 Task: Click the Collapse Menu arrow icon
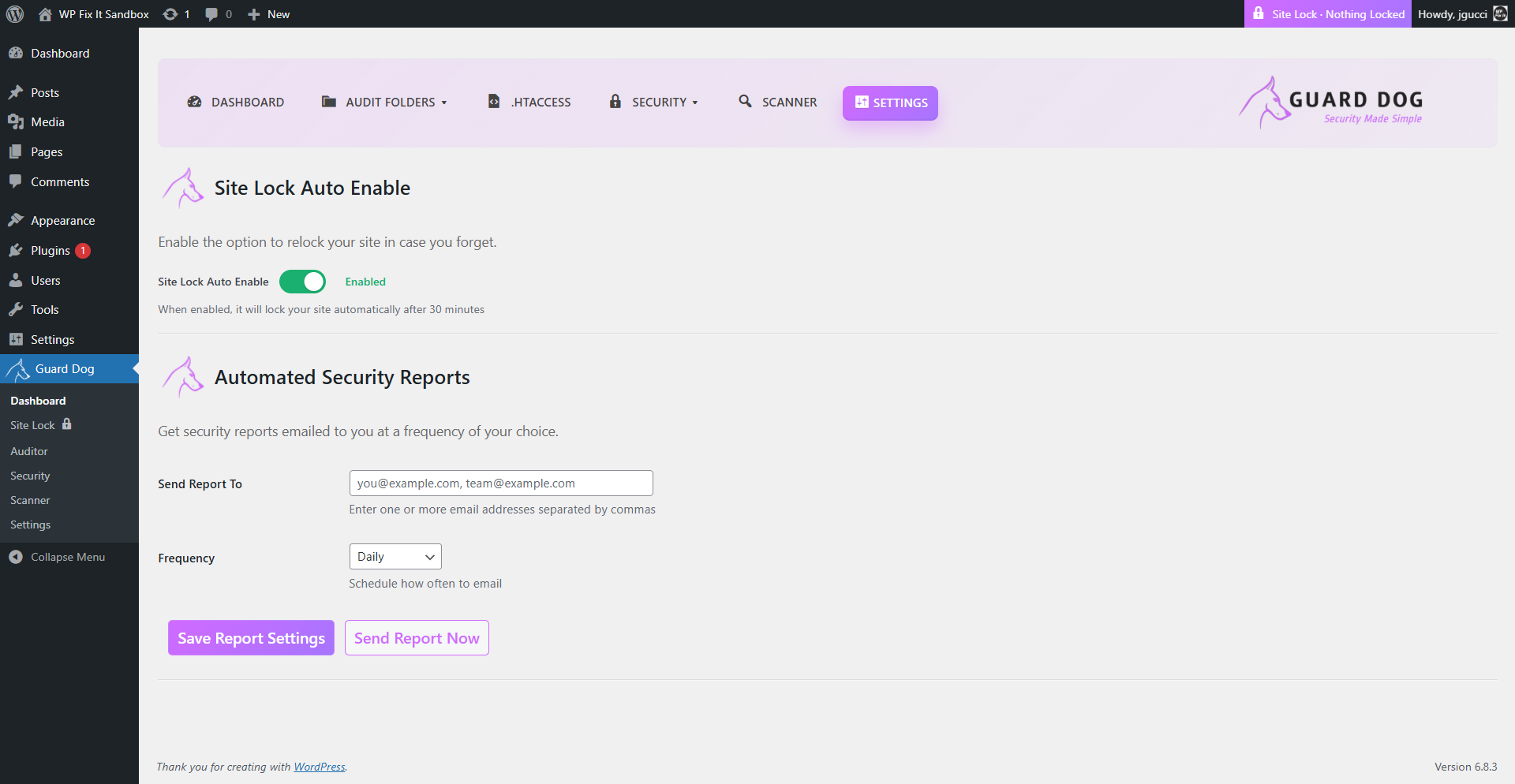[16, 557]
